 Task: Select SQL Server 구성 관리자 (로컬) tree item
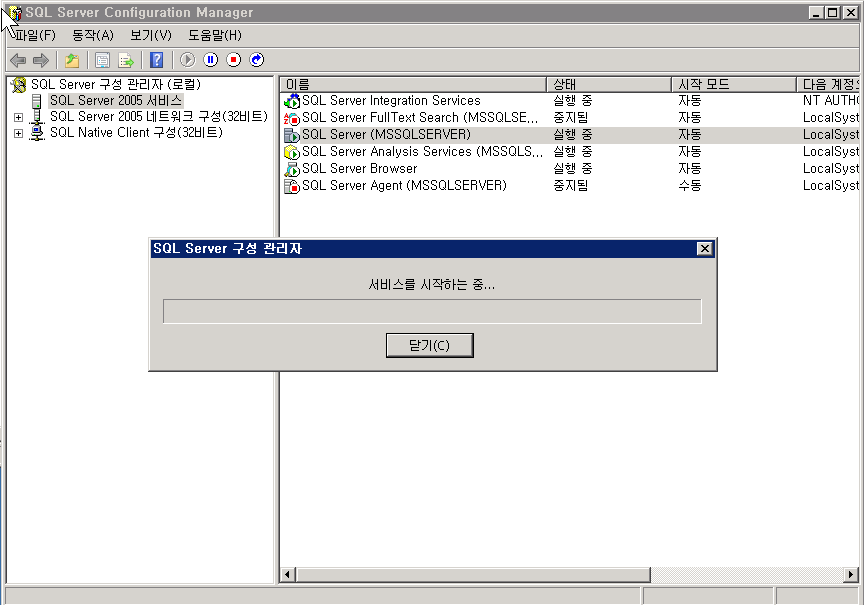116,85
